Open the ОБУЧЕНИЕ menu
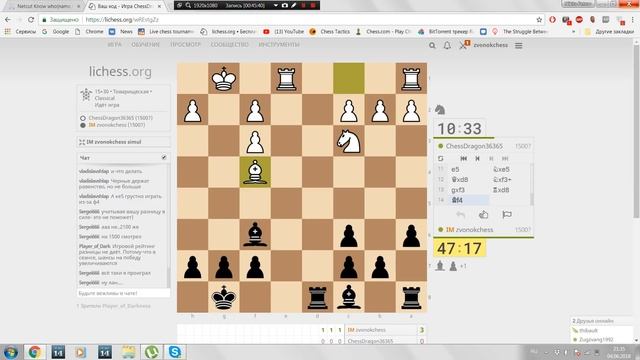This screenshot has width=640, height=360. pos(145,44)
